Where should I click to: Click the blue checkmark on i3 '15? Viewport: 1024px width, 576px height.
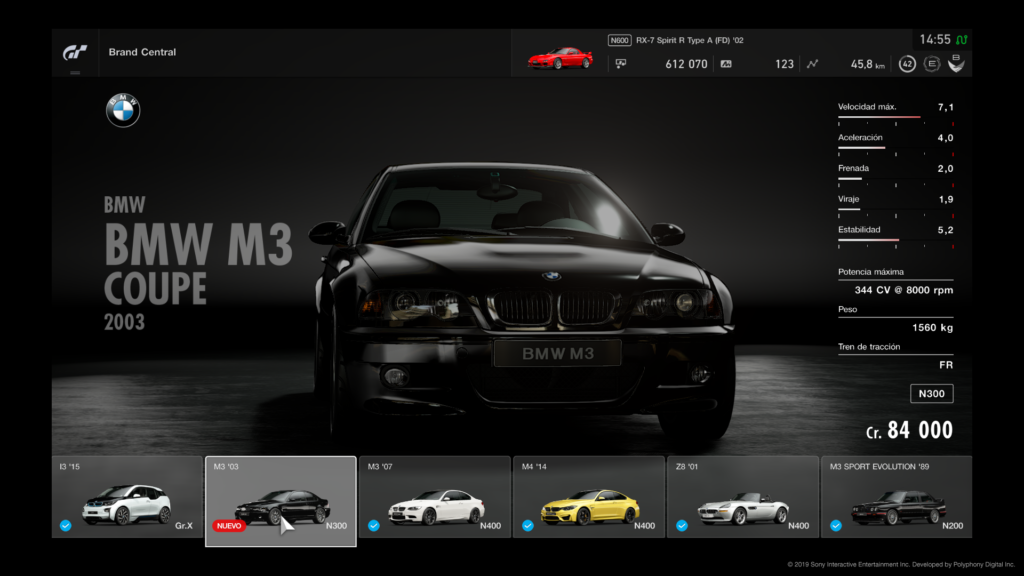tap(65, 525)
